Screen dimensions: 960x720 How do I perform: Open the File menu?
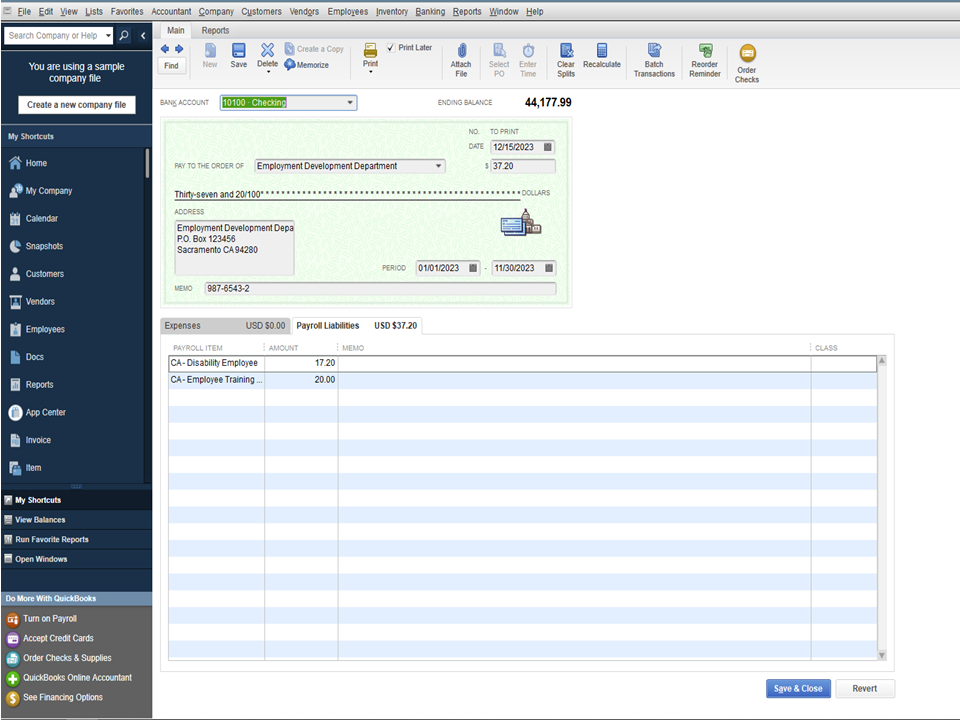pos(24,12)
